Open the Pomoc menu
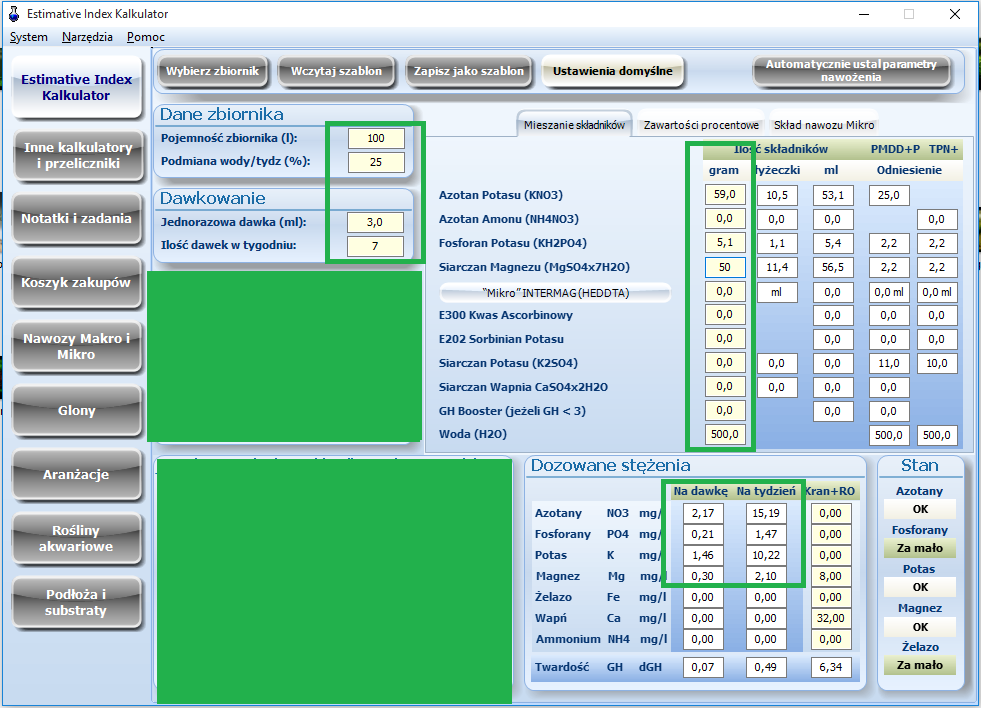Image resolution: width=981 pixels, height=708 pixels. tap(146, 37)
